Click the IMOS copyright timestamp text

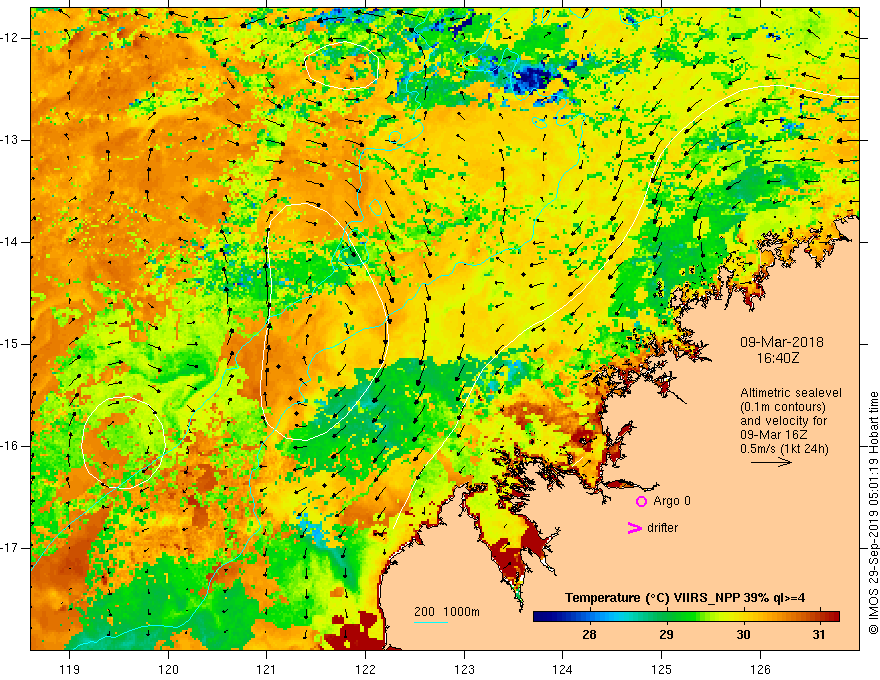(873, 513)
